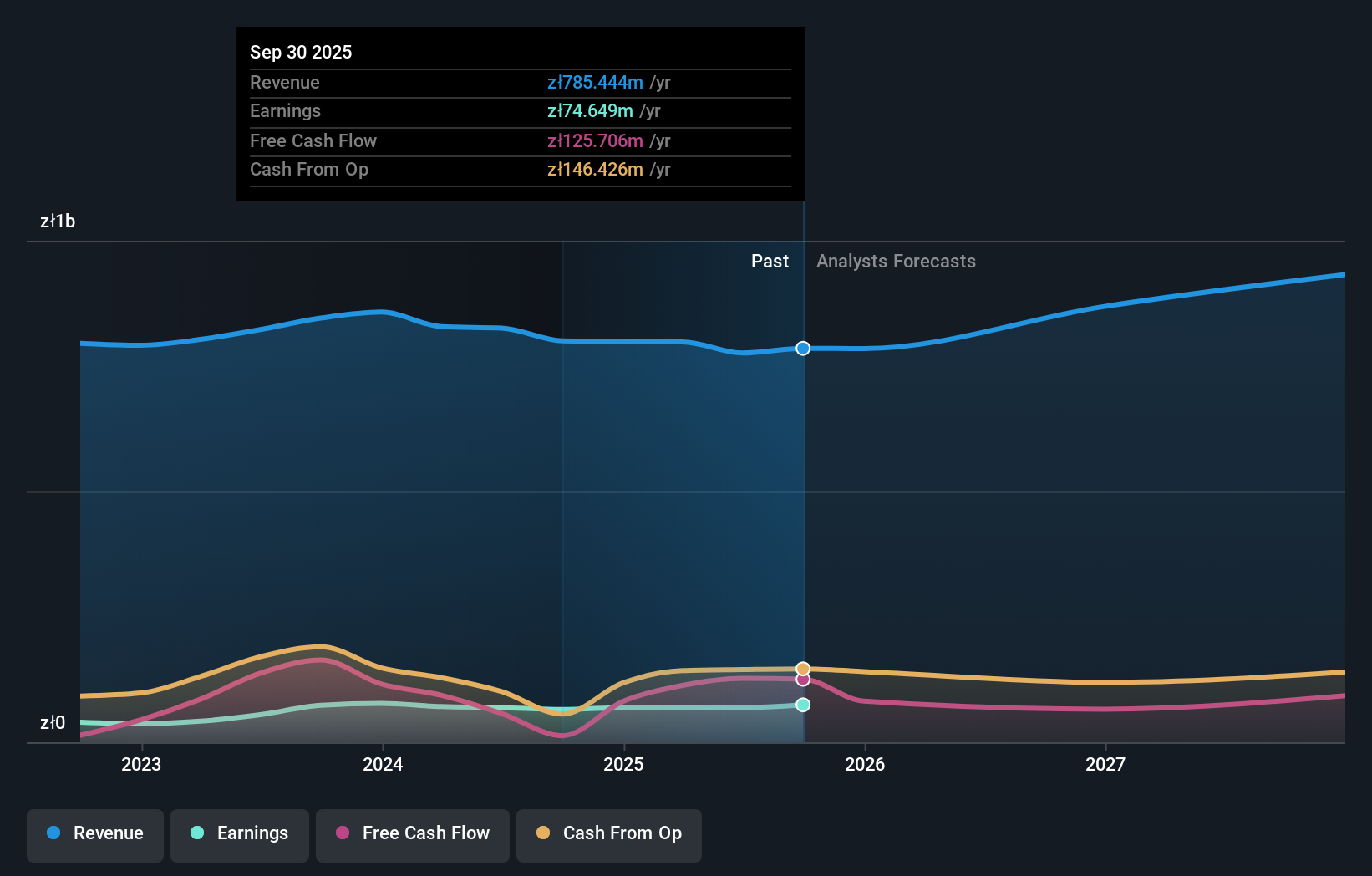This screenshot has height=876, width=1372.
Task: Switch to the Past section of the chart
Action: [x=770, y=261]
